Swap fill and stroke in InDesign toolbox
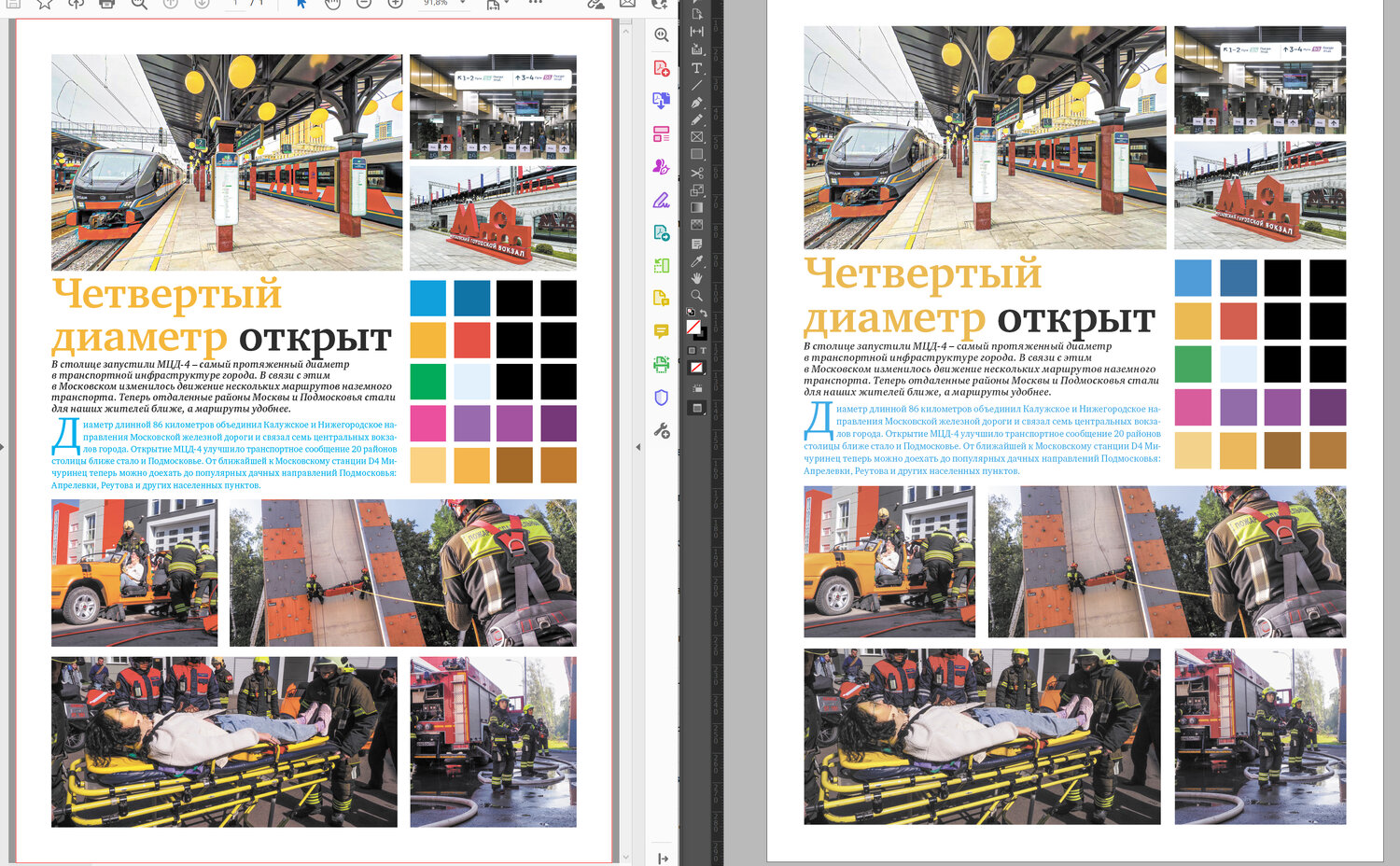This screenshot has width=1400, height=866. [704, 313]
